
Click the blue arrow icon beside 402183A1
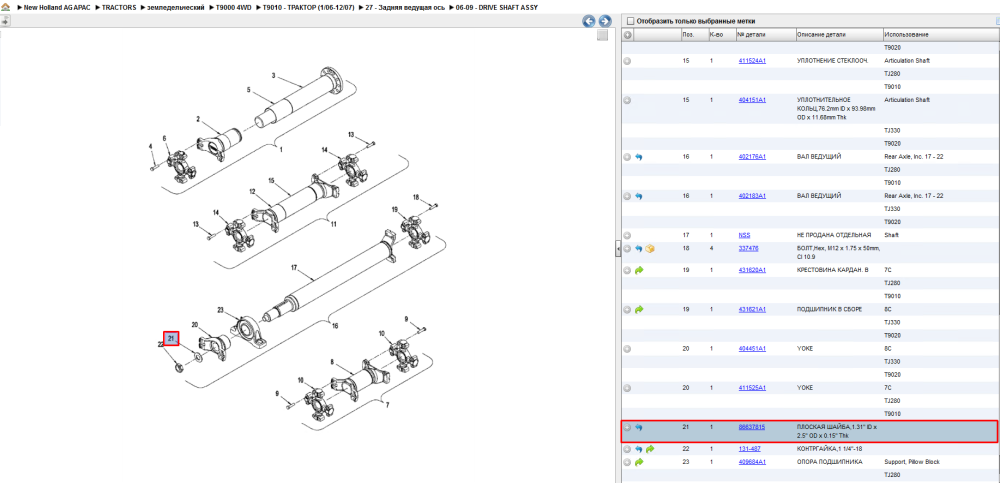(x=639, y=196)
